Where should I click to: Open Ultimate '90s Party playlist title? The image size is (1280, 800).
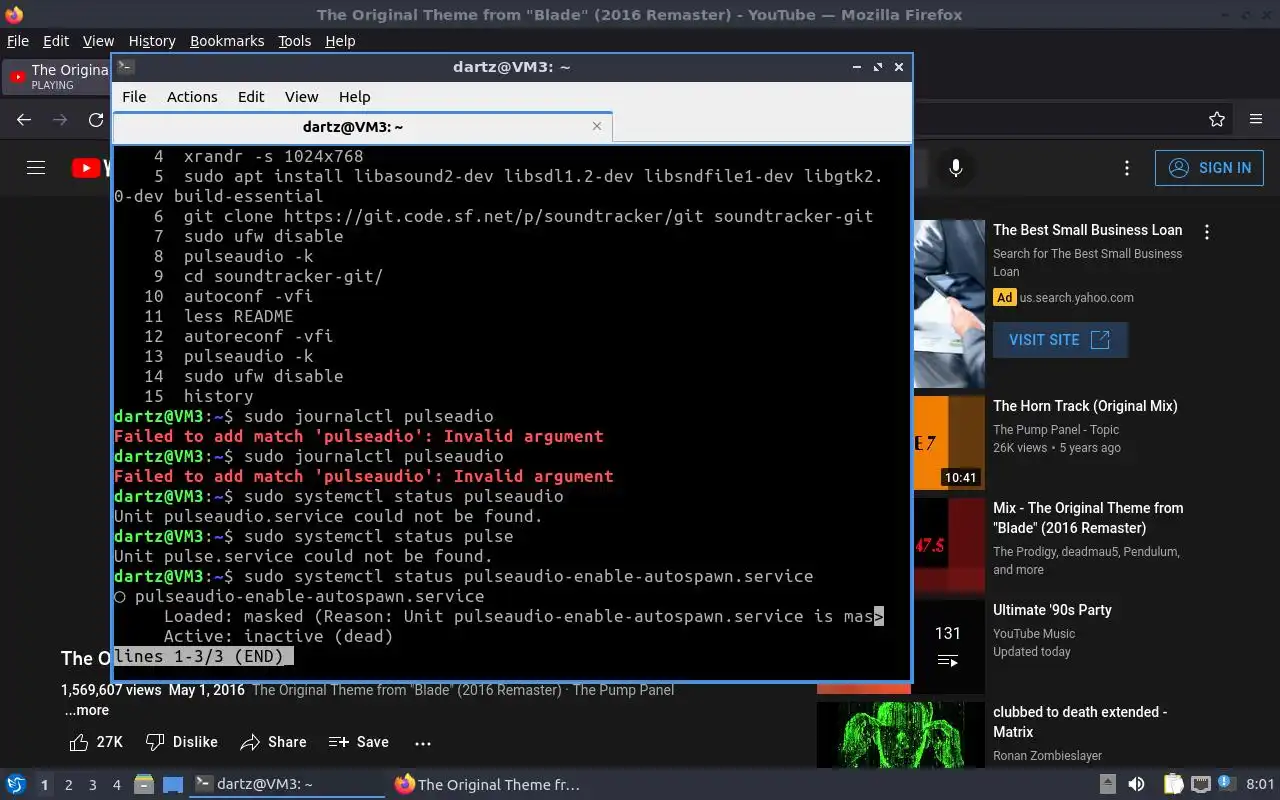pyautogui.click(x=1052, y=610)
